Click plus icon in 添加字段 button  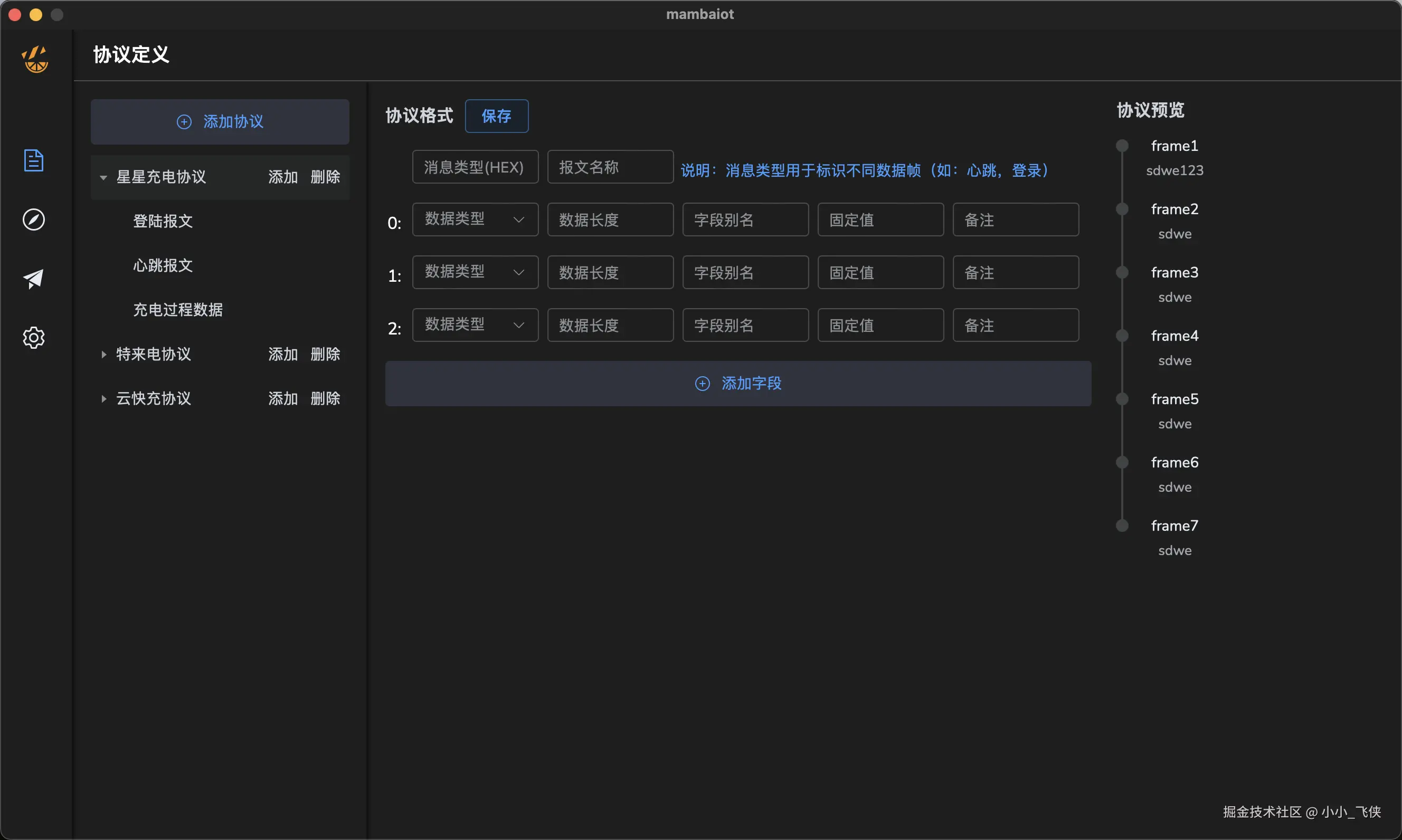(702, 384)
